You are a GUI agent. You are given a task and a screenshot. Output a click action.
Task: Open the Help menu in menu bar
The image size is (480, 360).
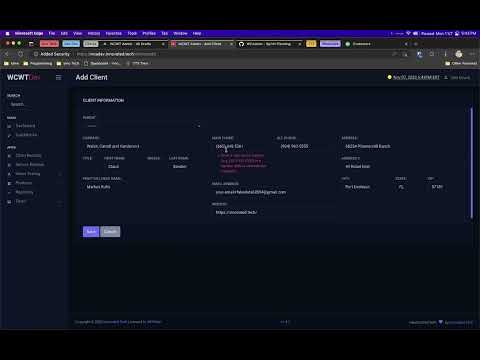pos(197,33)
